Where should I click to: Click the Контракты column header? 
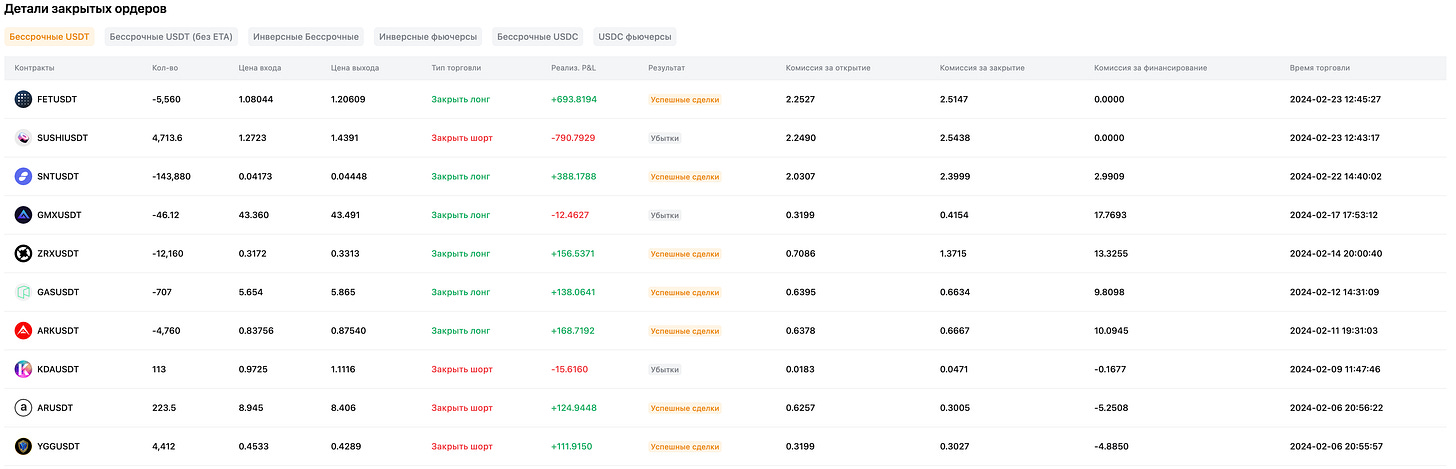click(x=35, y=68)
